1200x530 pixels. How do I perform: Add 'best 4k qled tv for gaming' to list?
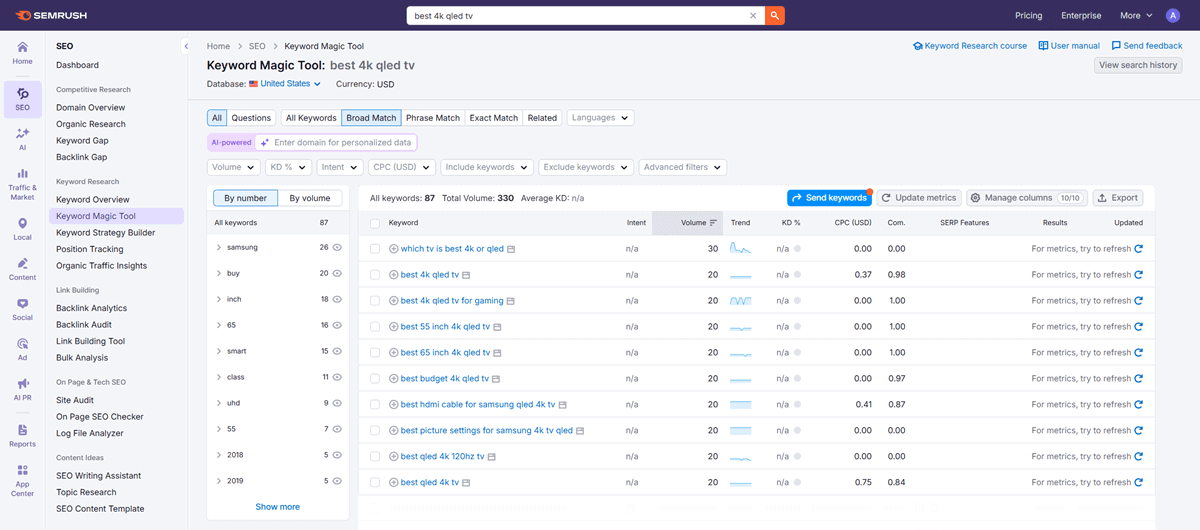coord(394,301)
